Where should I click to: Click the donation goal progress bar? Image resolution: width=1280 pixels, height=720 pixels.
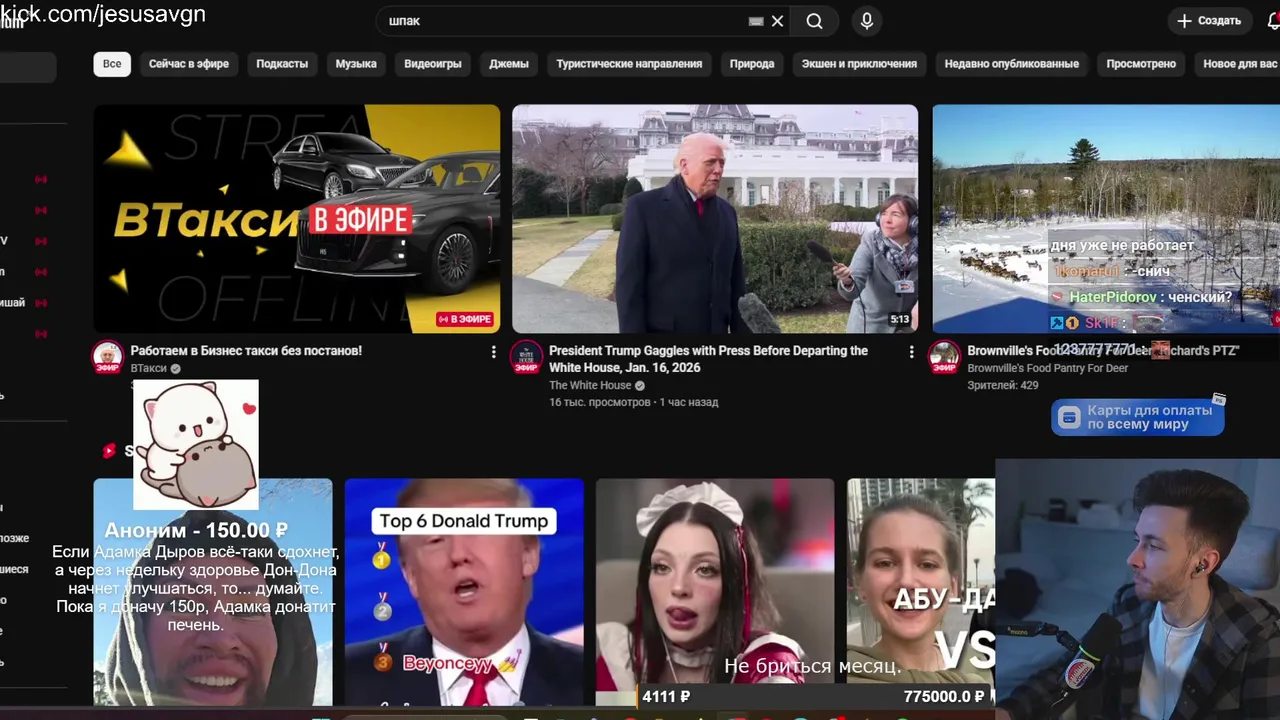815,696
